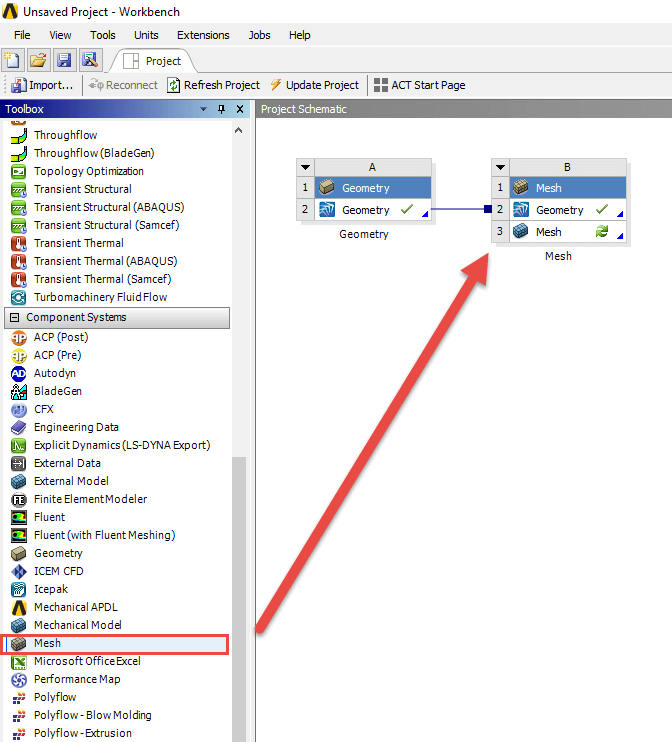Select Autodyn component
672x742 pixels.
pos(54,373)
